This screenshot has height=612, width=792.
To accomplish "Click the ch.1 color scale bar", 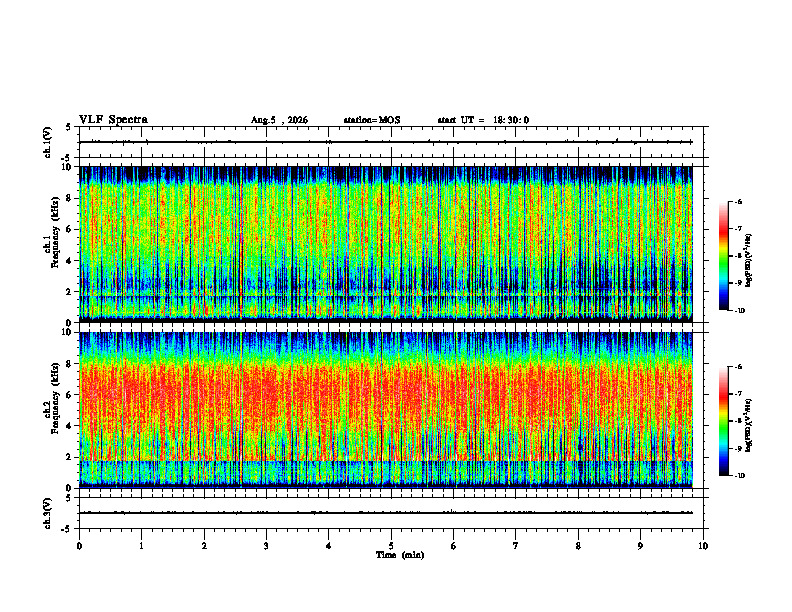I will click(x=723, y=256).
